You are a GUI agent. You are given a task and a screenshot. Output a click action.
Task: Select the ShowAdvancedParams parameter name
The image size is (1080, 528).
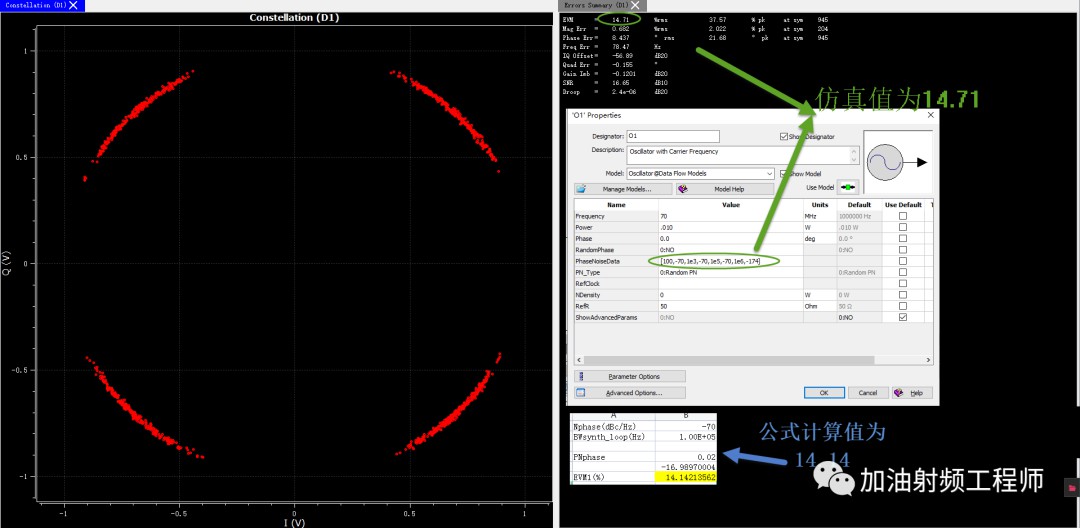pyautogui.click(x=616, y=317)
